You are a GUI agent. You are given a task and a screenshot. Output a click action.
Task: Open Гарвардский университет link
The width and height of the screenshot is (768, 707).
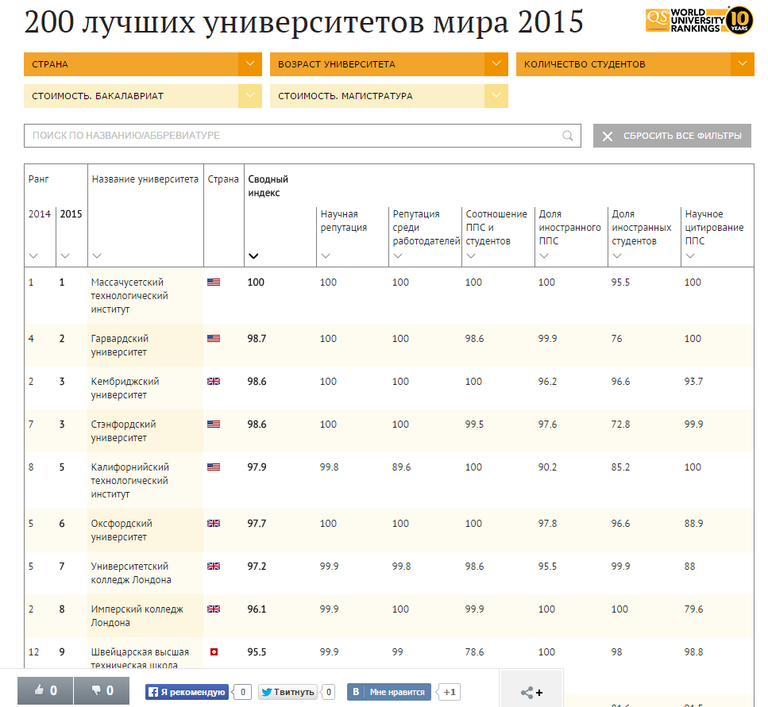click(120, 345)
